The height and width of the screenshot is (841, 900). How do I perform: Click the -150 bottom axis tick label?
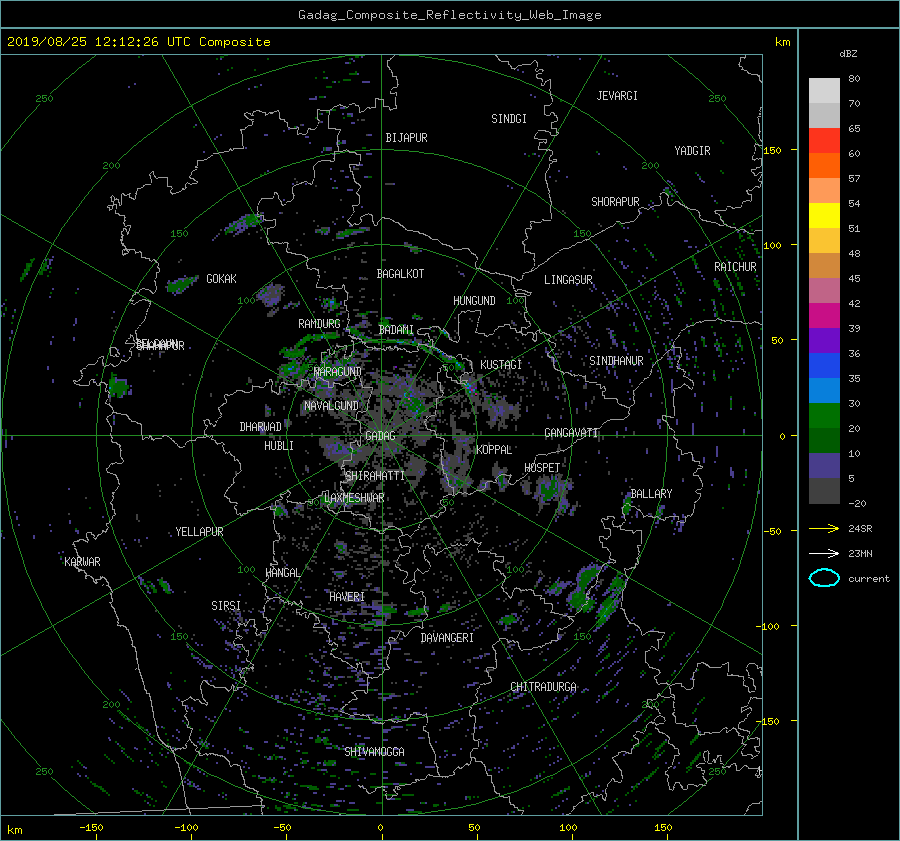(x=91, y=828)
